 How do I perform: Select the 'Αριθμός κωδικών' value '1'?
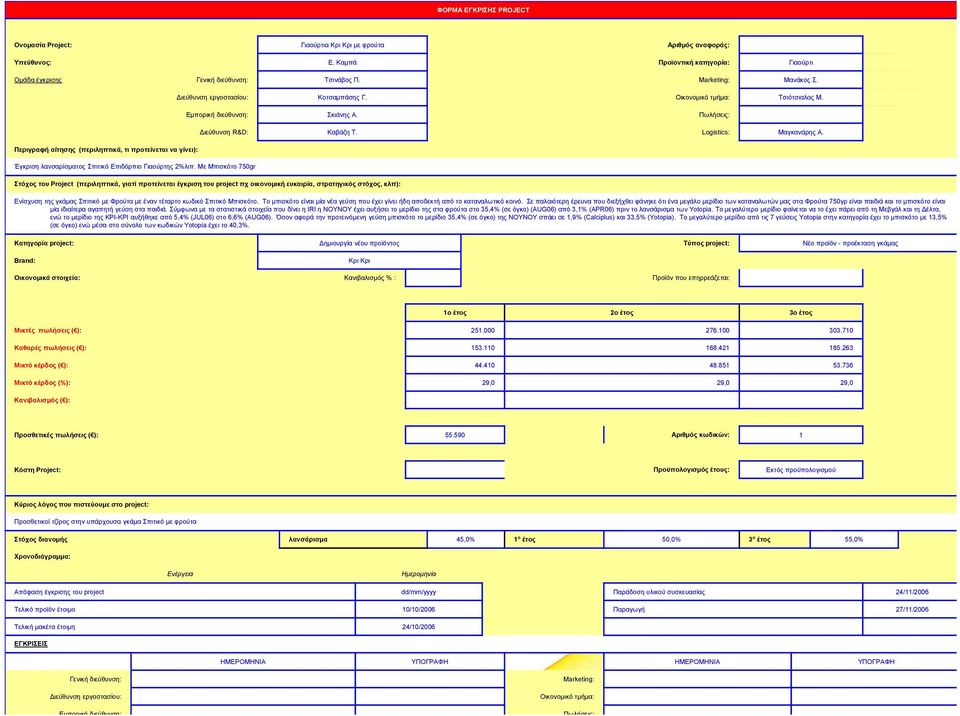[801, 435]
